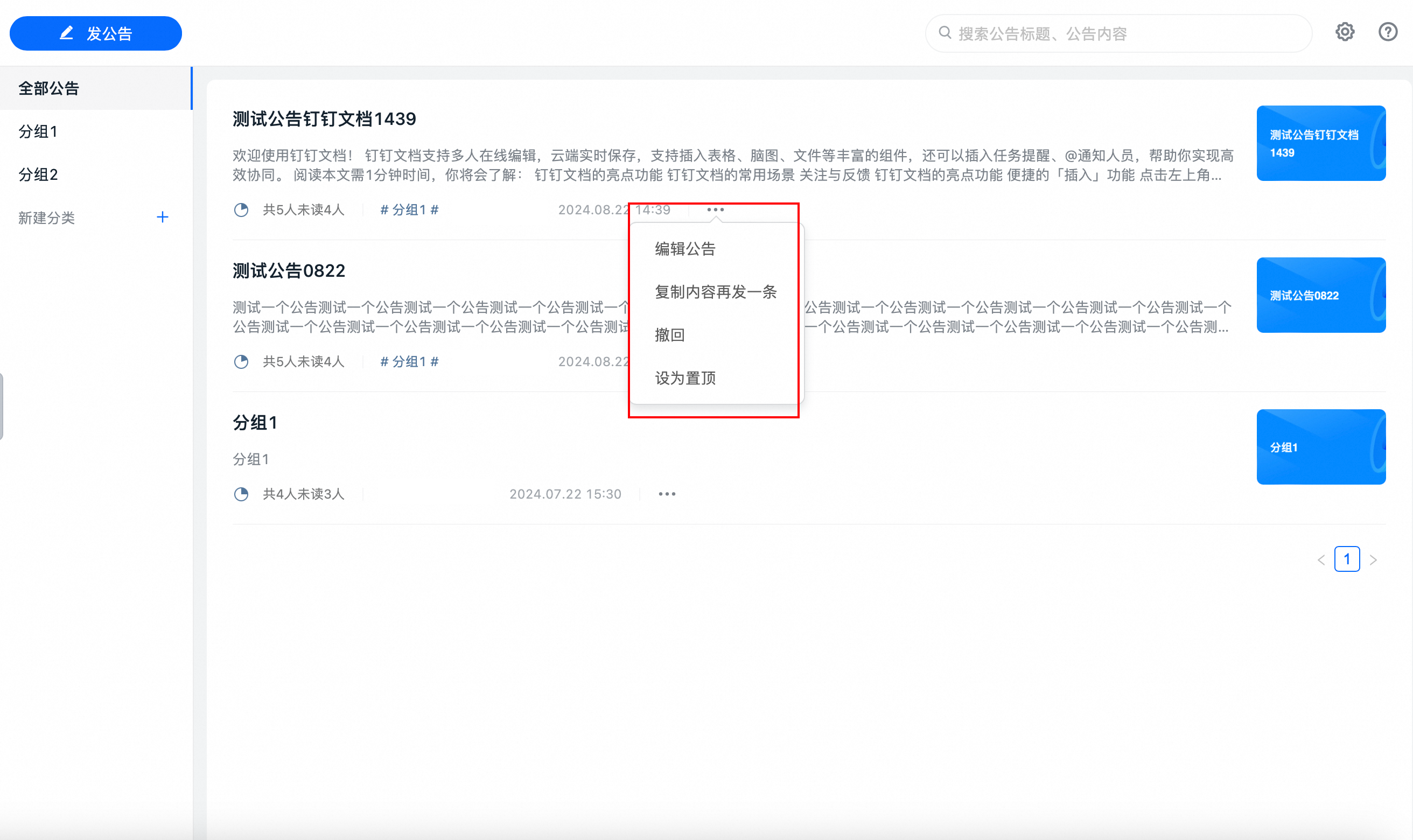Image resolution: width=1413 pixels, height=840 pixels.
Task: Click the read-status pie icon for 测试公告钉钉文档1439
Action: tap(242, 210)
